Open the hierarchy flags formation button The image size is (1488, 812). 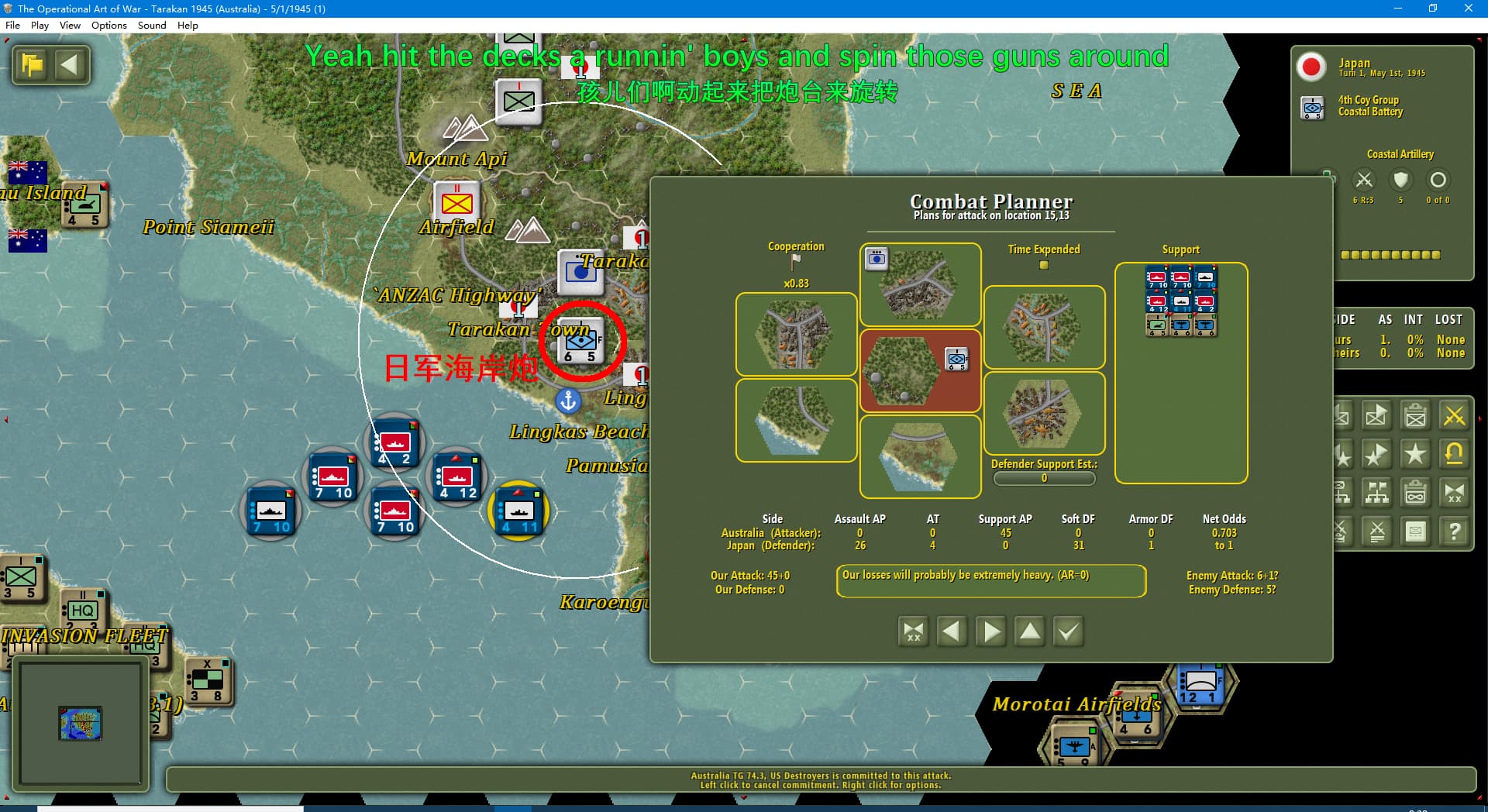pos(1376,493)
